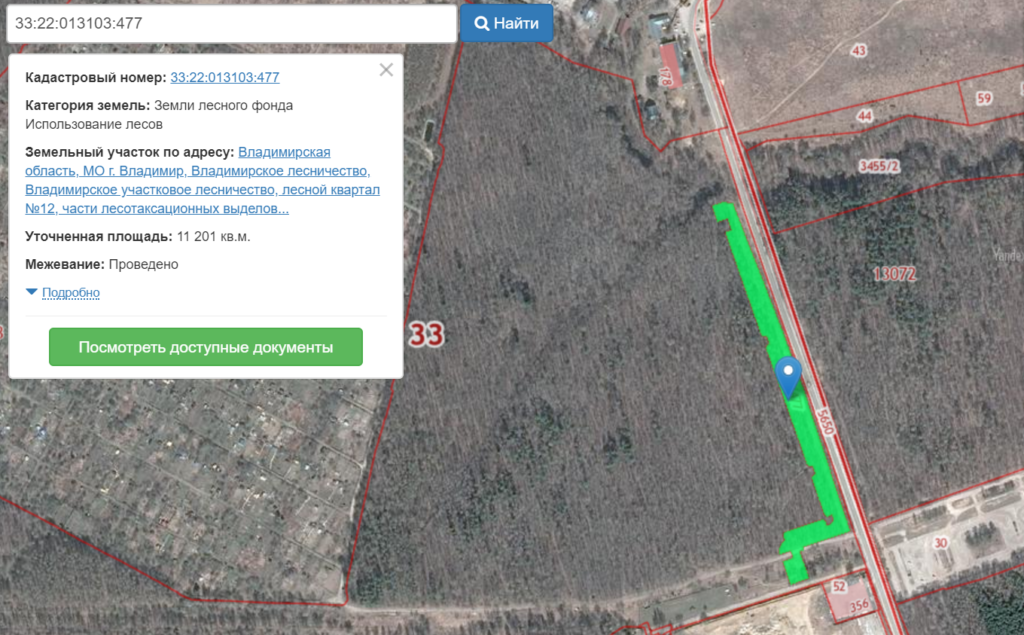This screenshot has width=1024, height=635.
Task: Click parcel number 43 on map
Action: point(859,50)
